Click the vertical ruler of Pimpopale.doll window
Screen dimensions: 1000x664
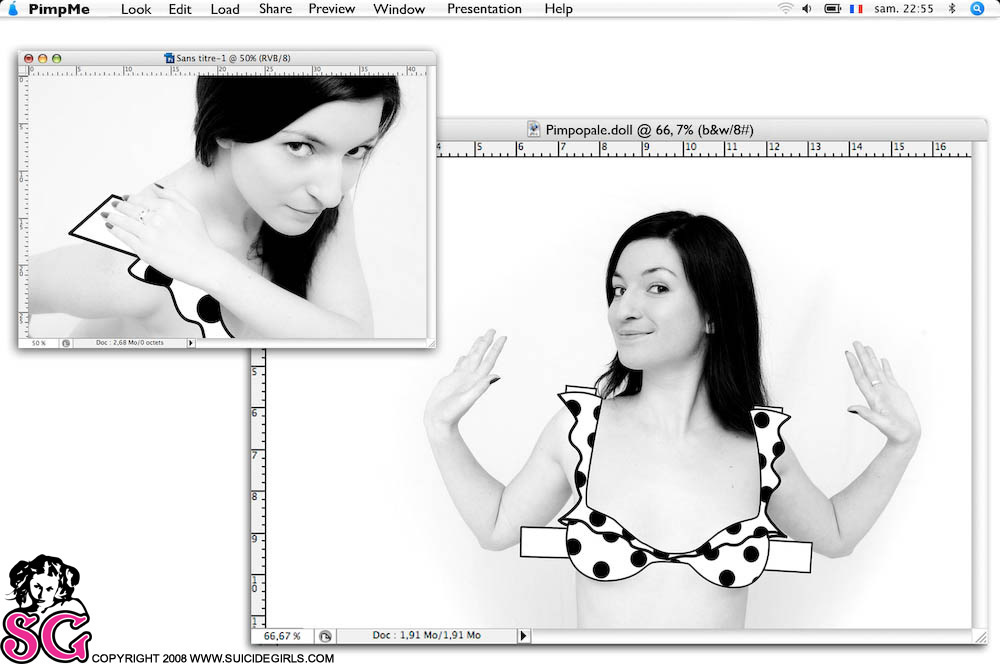point(258,489)
